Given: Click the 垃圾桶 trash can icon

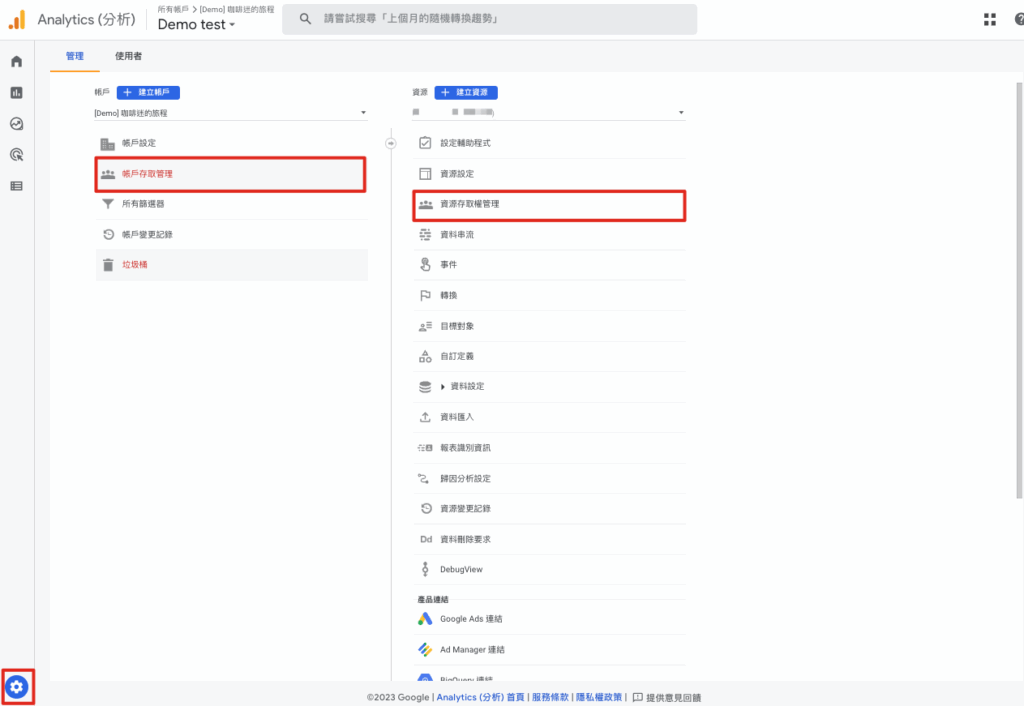Looking at the screenshot, I should click(108, 265).
